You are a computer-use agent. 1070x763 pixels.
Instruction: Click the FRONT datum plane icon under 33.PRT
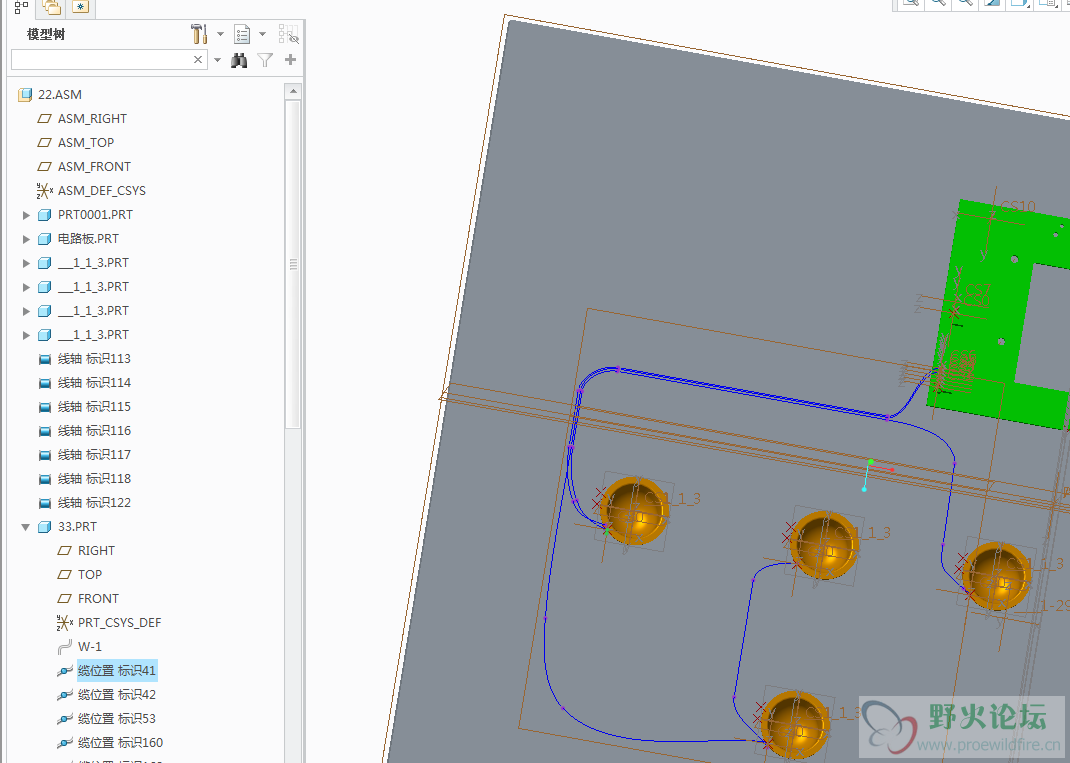[64, 599]
